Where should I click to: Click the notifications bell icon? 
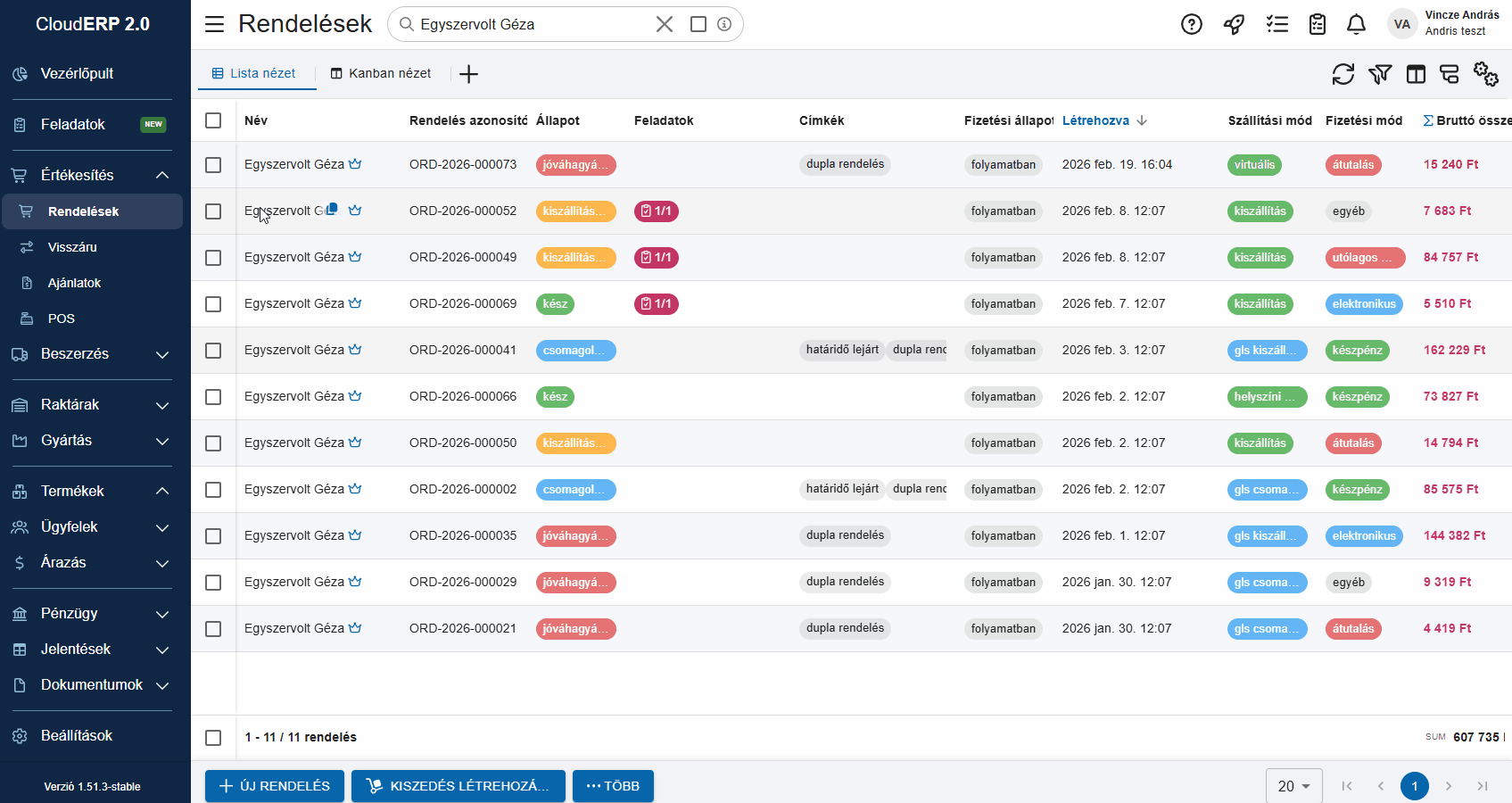click(x=1356, y=24)
